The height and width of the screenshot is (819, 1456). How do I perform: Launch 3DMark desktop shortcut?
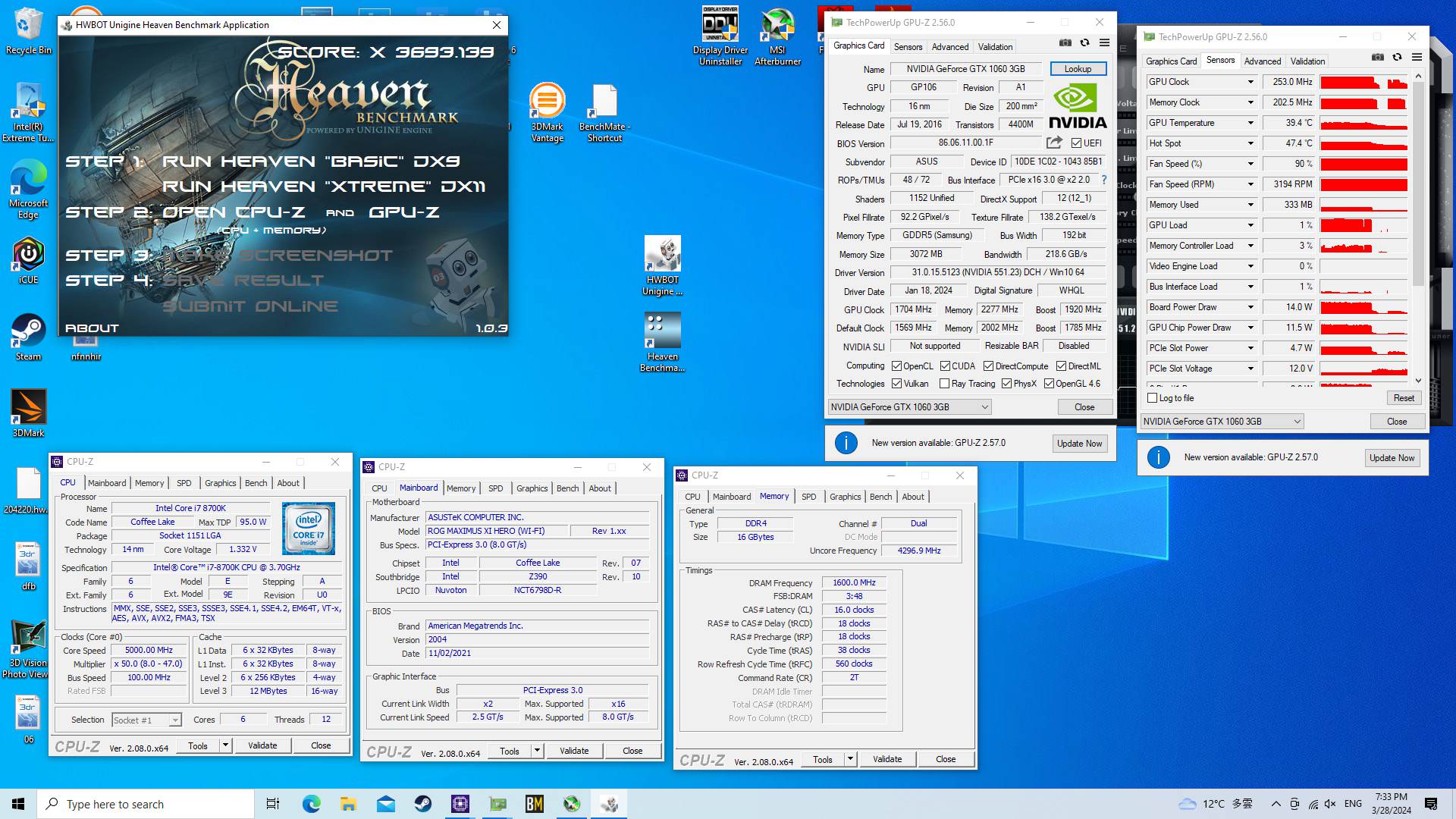(x=28, y=413)
